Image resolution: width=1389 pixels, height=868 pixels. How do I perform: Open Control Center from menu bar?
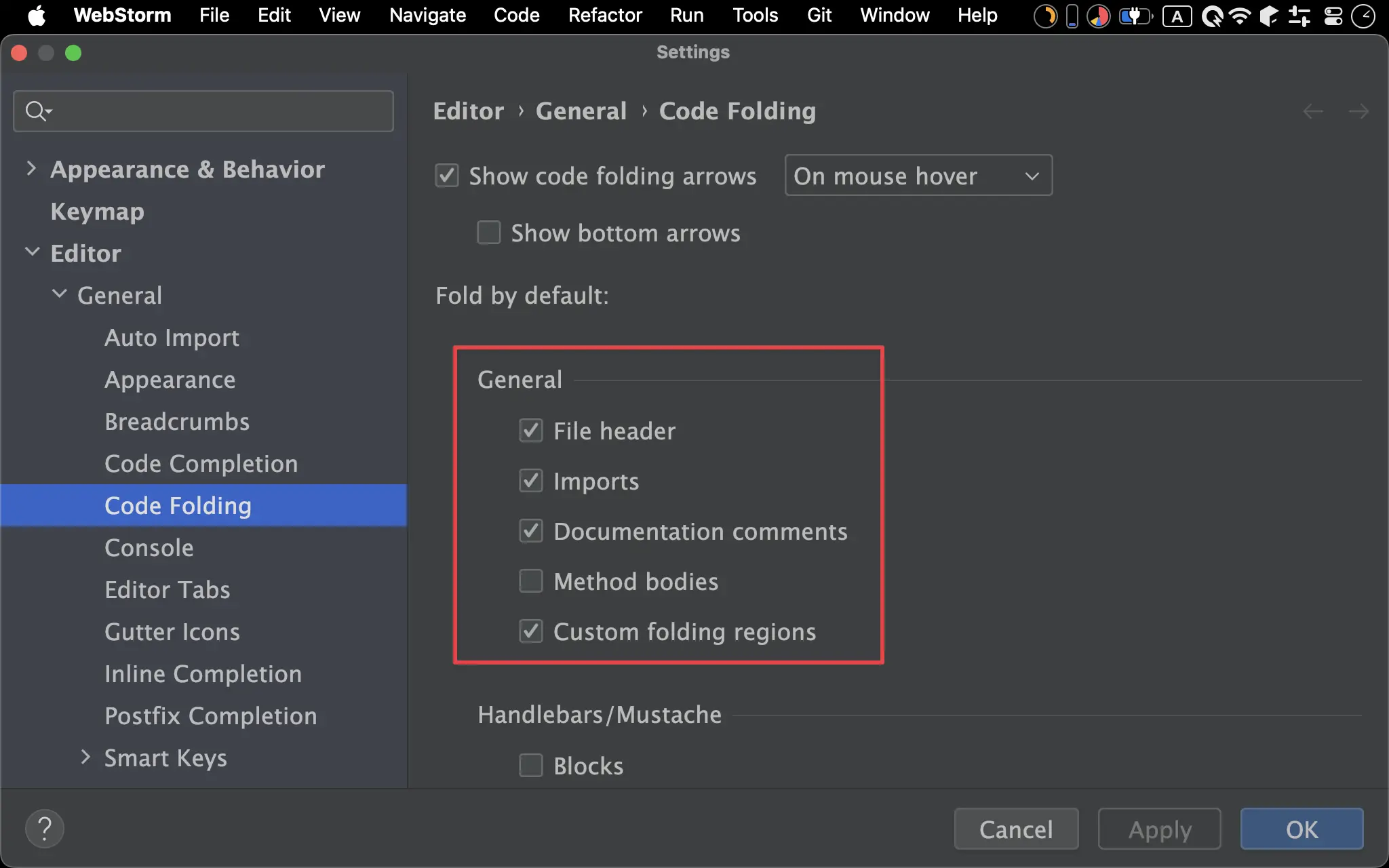[1333, 16]
